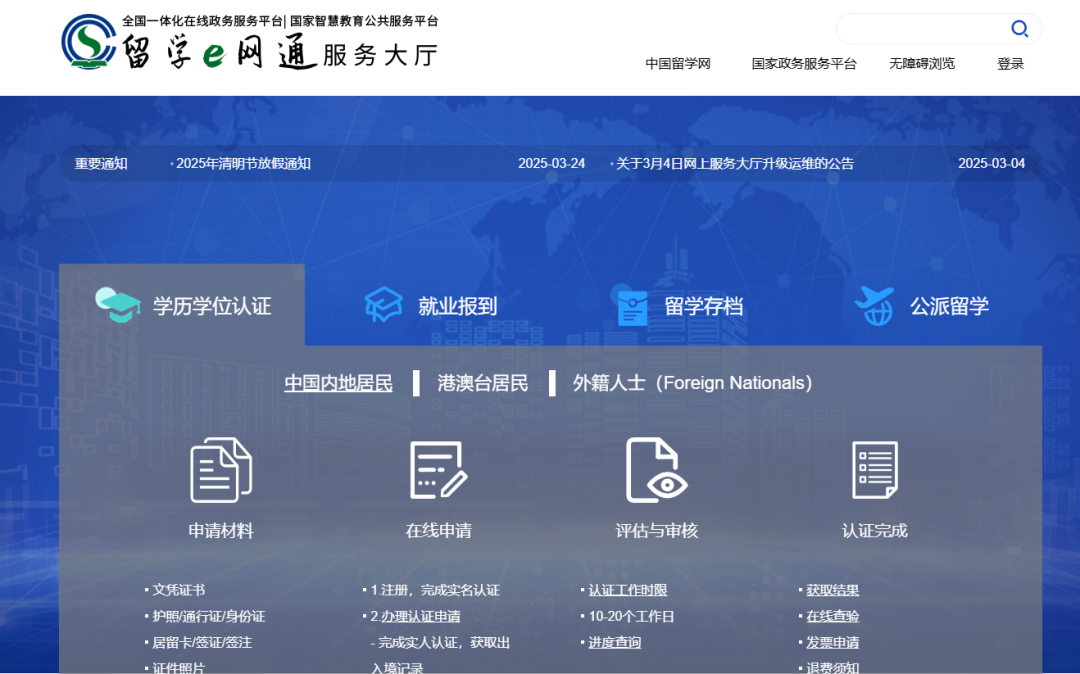This screenshot has height=674, width=1080.
Task: Switch to the 外籍人士 (Foreign Nationals) tab
Action: point(690,382)
